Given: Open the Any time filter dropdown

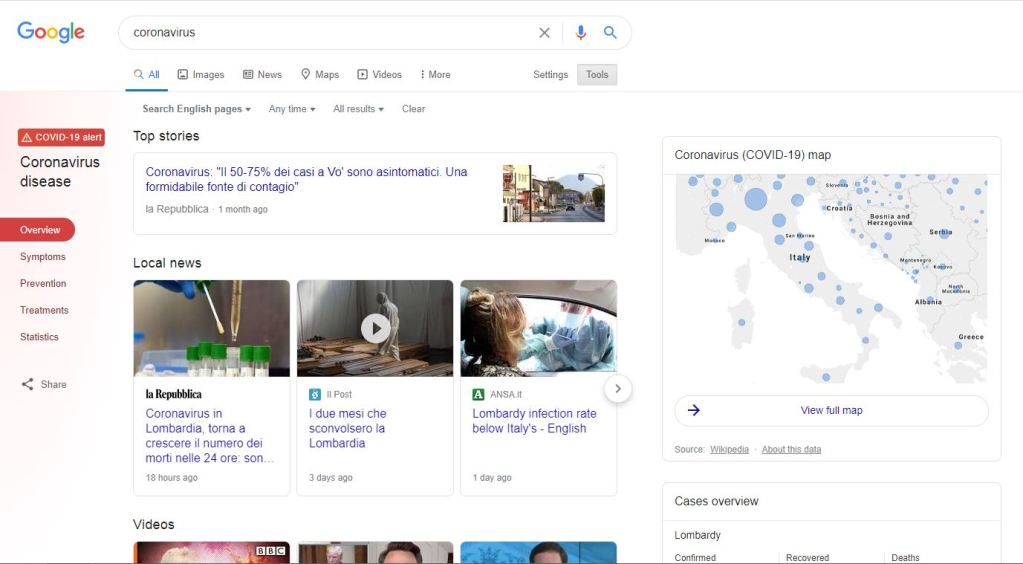Looking at the screenshot, I should (x=292, y=109).
